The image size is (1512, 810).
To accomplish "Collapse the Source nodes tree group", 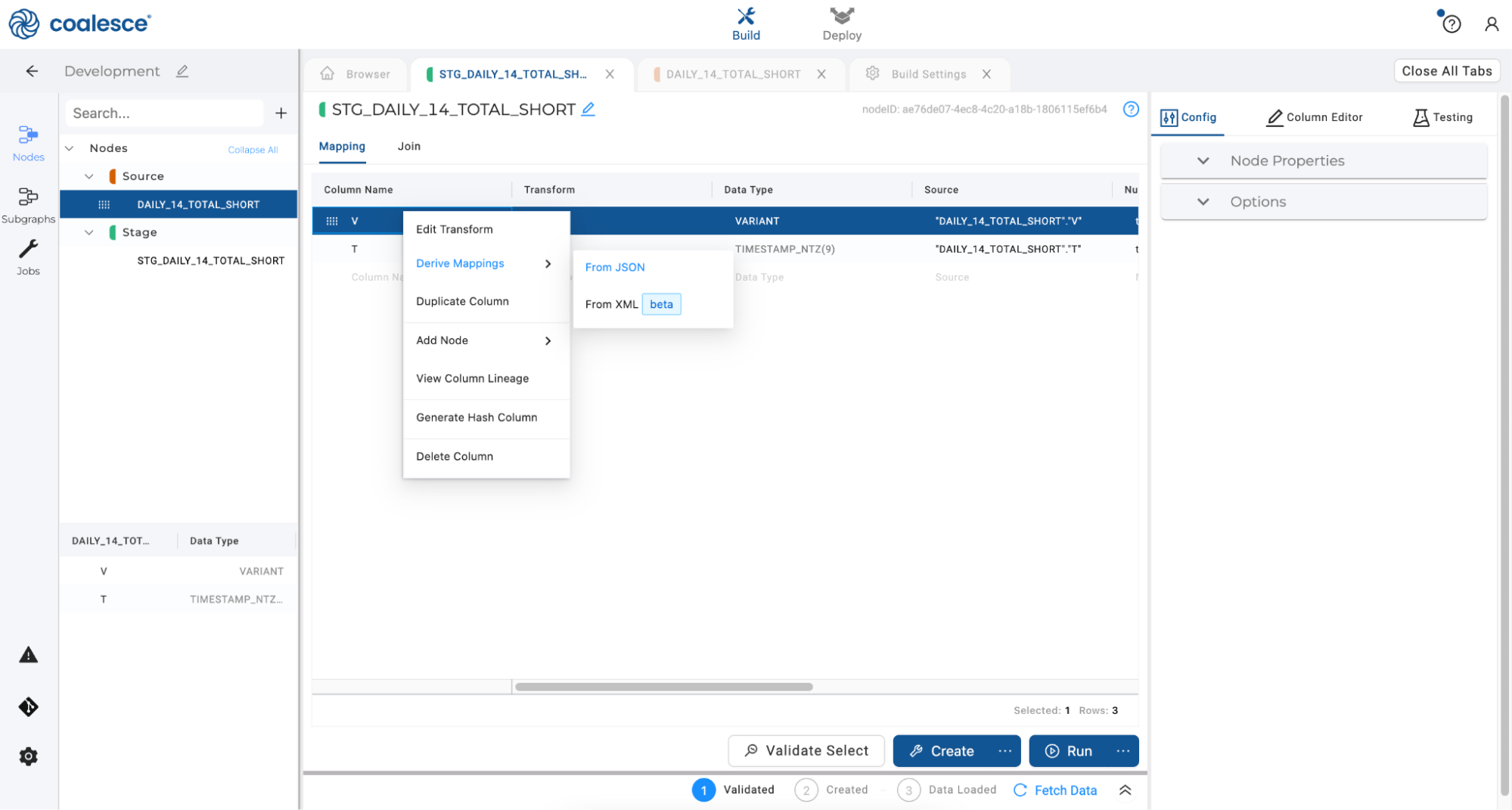I will click(x=89, y=176).
